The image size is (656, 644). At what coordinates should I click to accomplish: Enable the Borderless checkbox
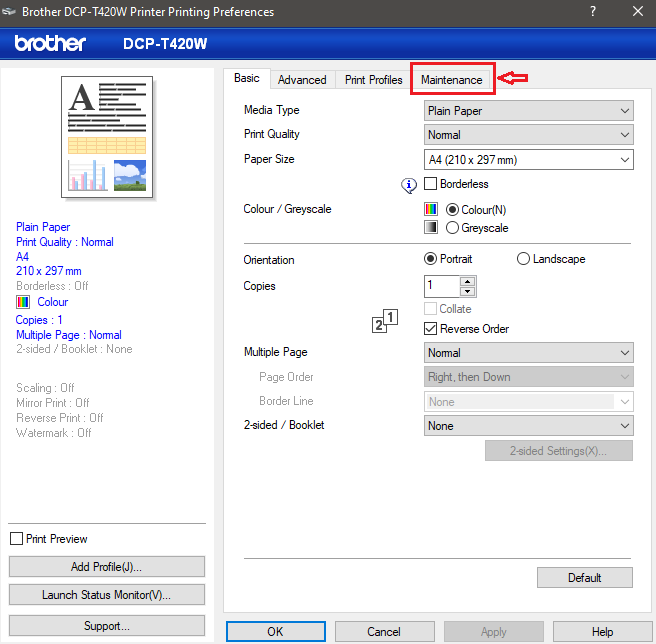pos(430,184)
